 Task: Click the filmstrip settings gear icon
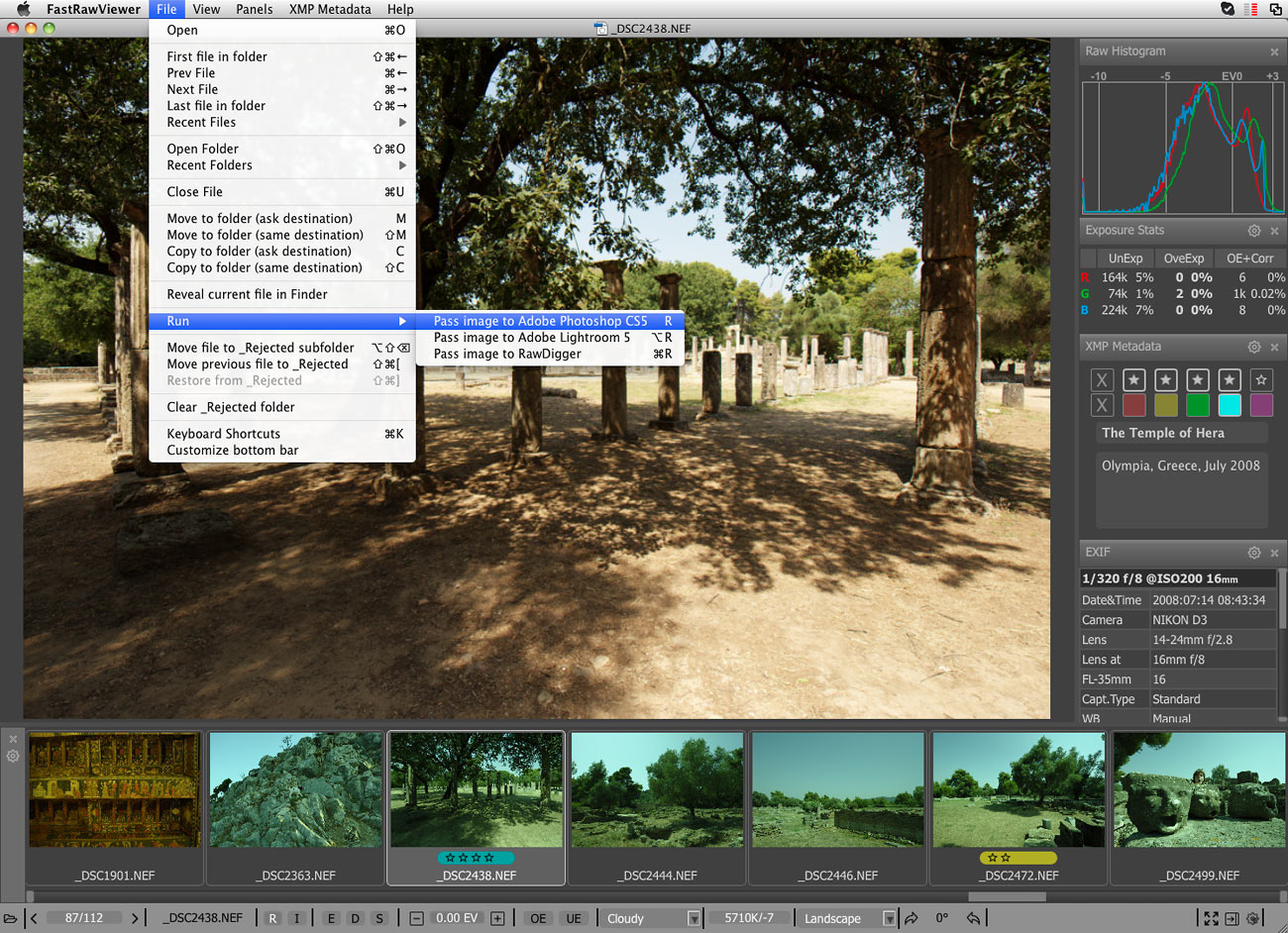point(13,757)
